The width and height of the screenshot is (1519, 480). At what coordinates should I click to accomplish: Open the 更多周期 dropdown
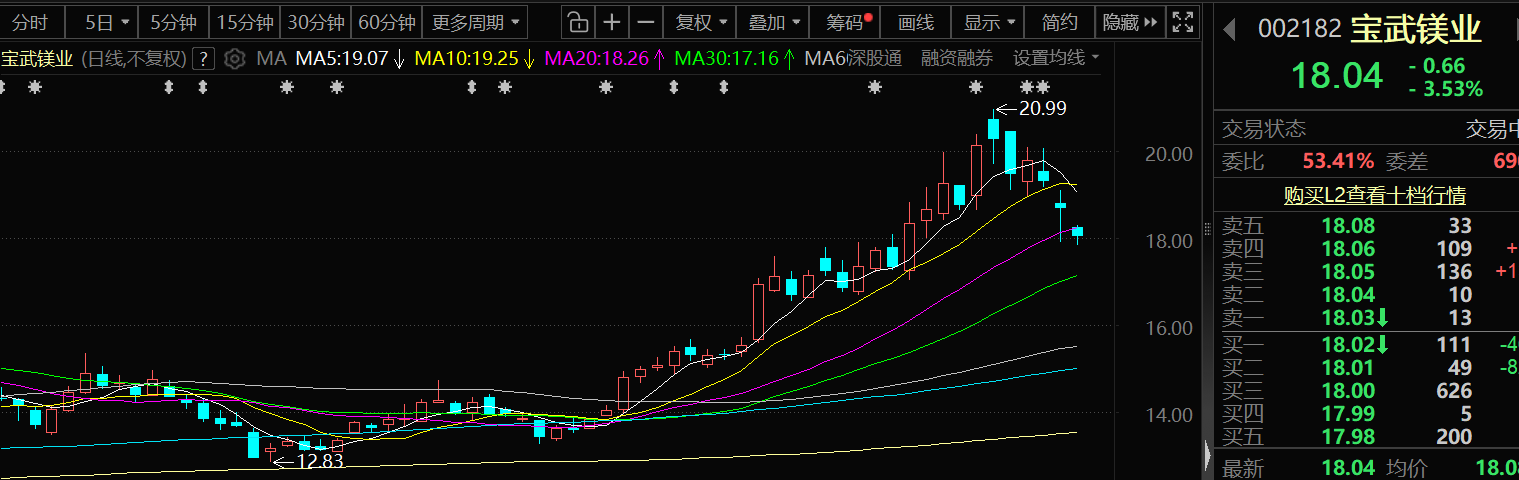coord(476,22)
